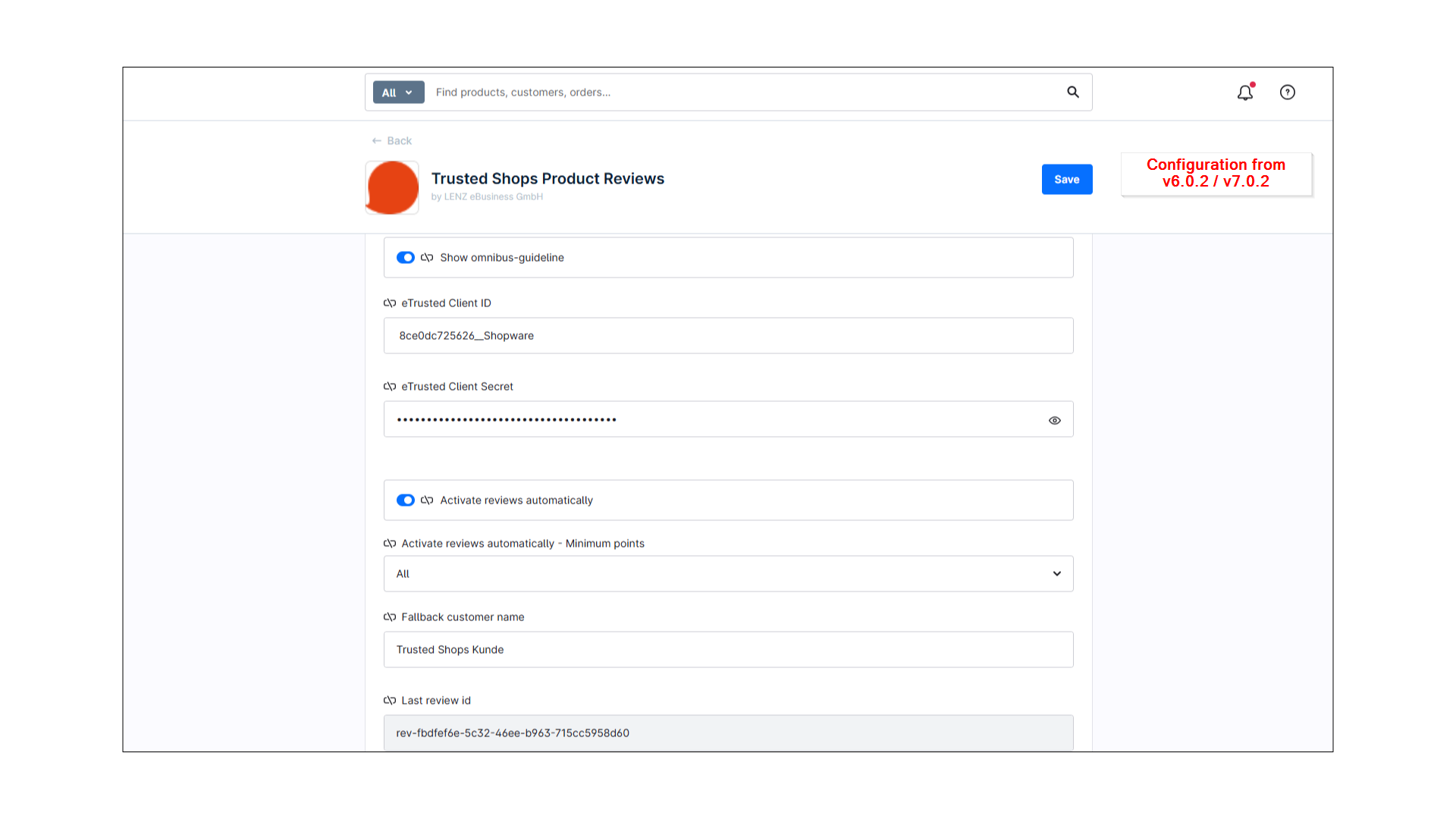Image resolution: width=1456 pixels, height=819 pixels.
Task: Click inheritance link icon for Show omnibus-guideline
Action: [x=427, y=258]
